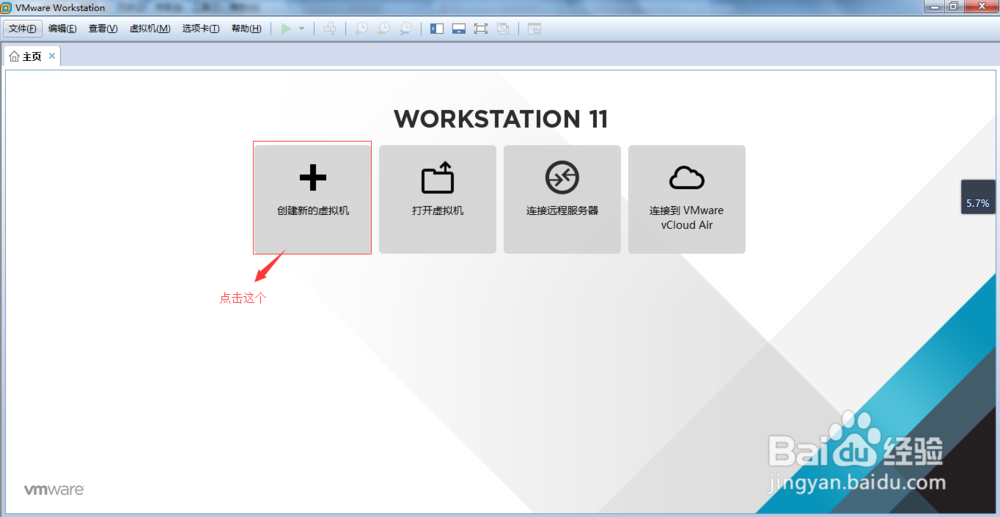Click 连接到 VMware vCloud Air label
The width and height of the screenshot is (1000, 517).
point(687,217)
